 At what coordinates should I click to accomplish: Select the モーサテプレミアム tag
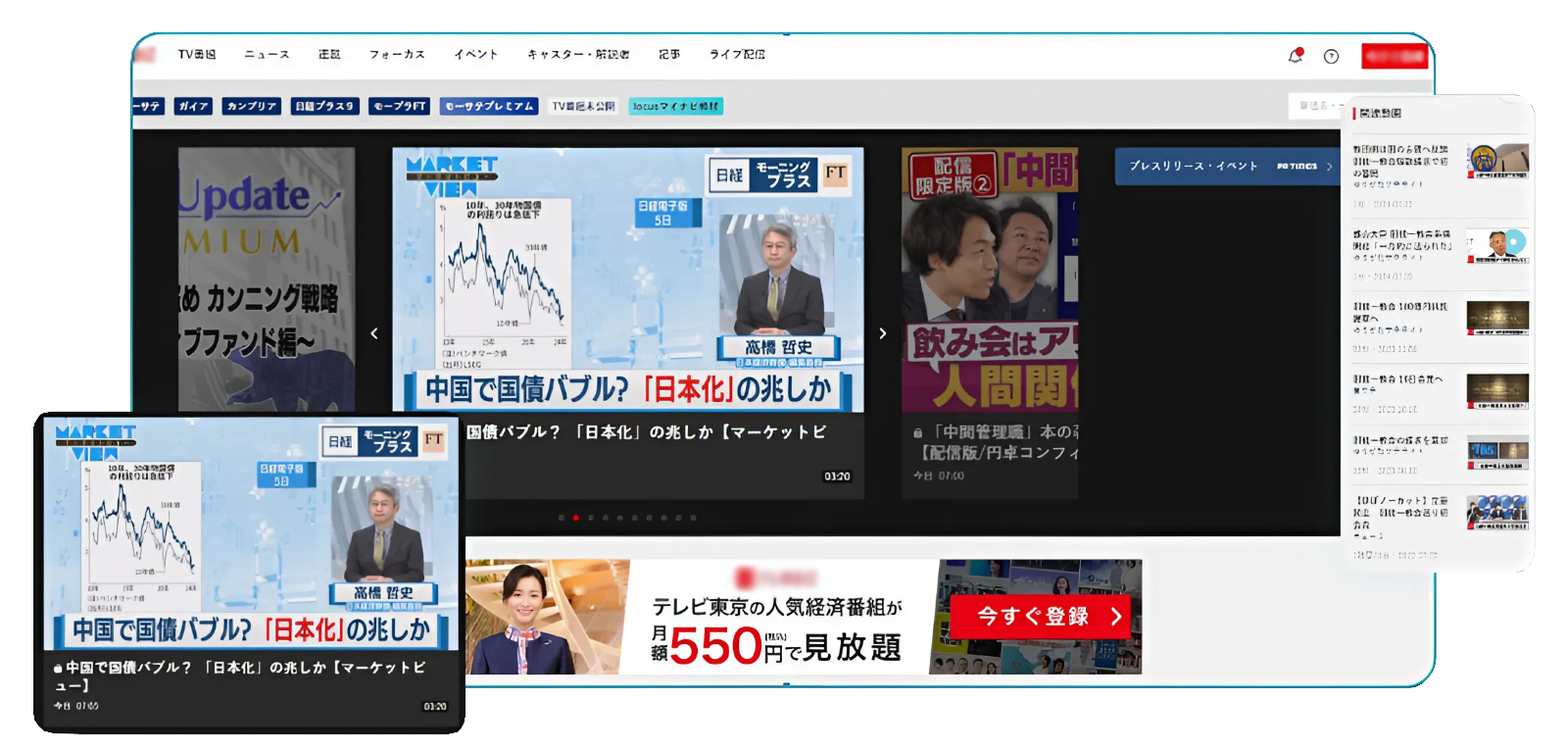pos(489,106)
